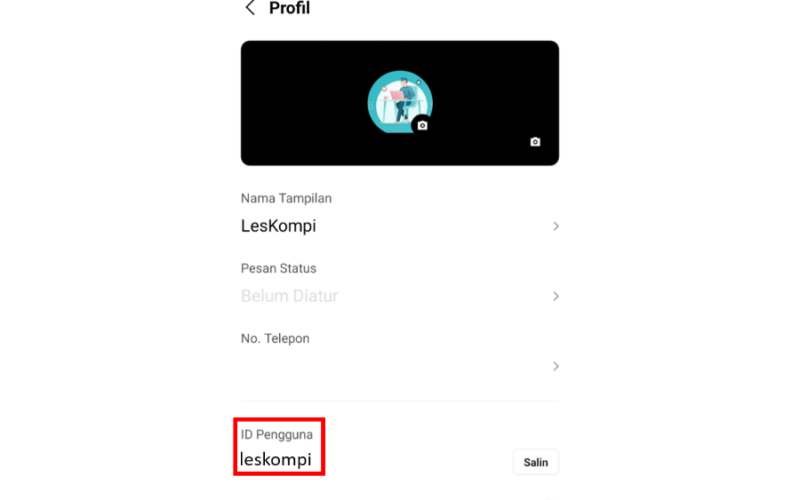Viewport: 800px width, 500px height.
Task: Tap the Profil page title
Action: click(289, 8)
